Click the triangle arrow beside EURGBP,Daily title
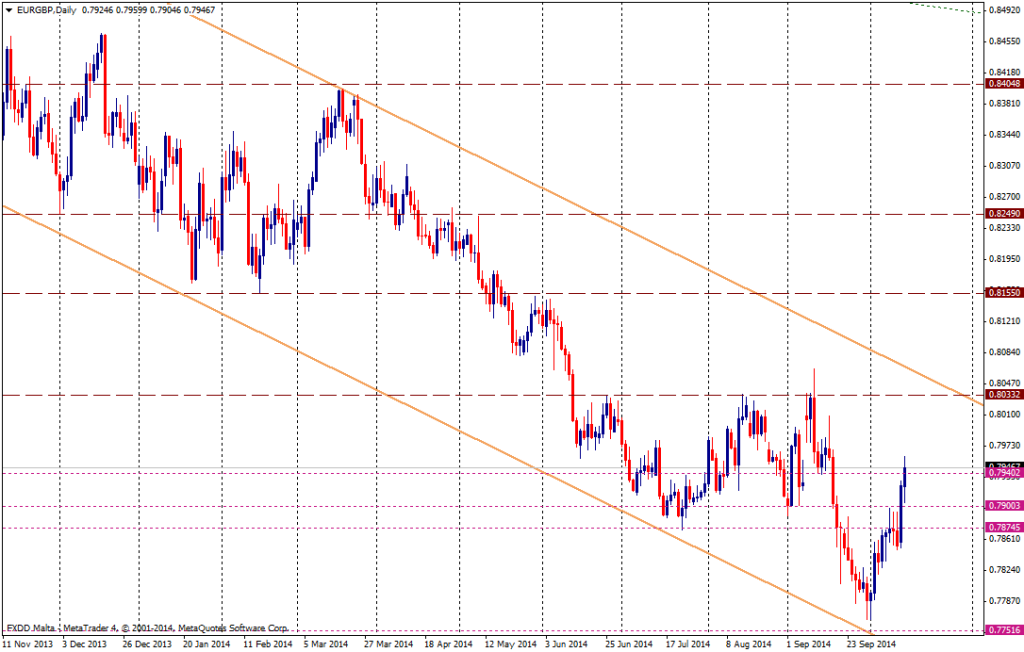 7,9
